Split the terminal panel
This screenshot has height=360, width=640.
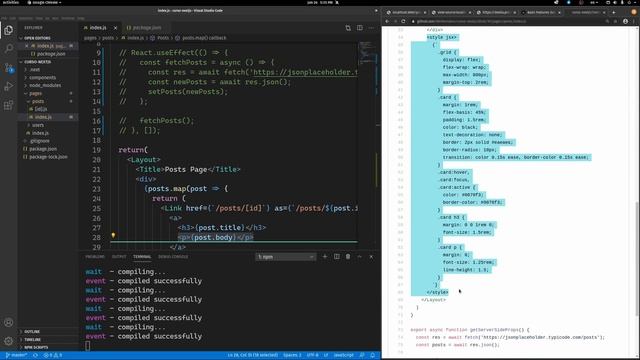coord(336,257)
